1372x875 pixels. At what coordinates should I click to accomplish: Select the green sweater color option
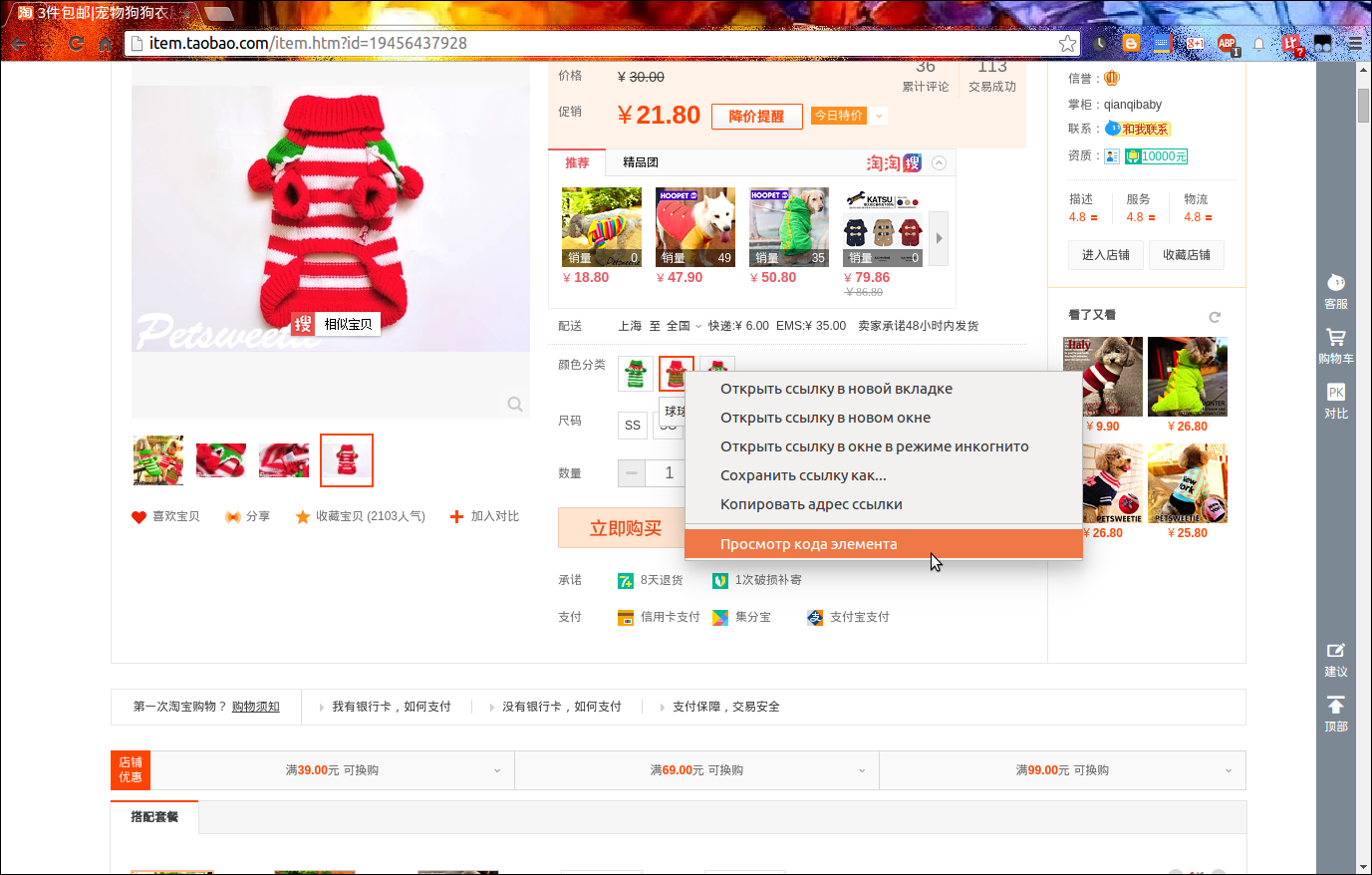click(636, 374)
